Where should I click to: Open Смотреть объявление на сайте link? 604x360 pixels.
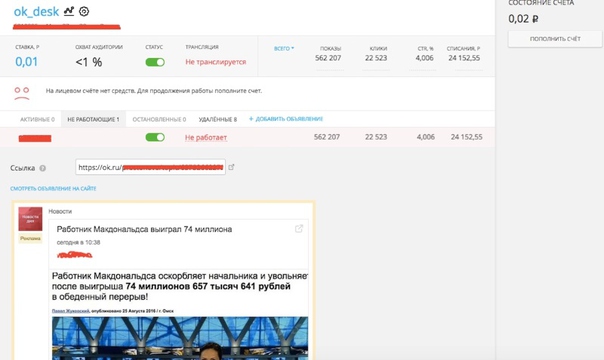coord(53,188)
